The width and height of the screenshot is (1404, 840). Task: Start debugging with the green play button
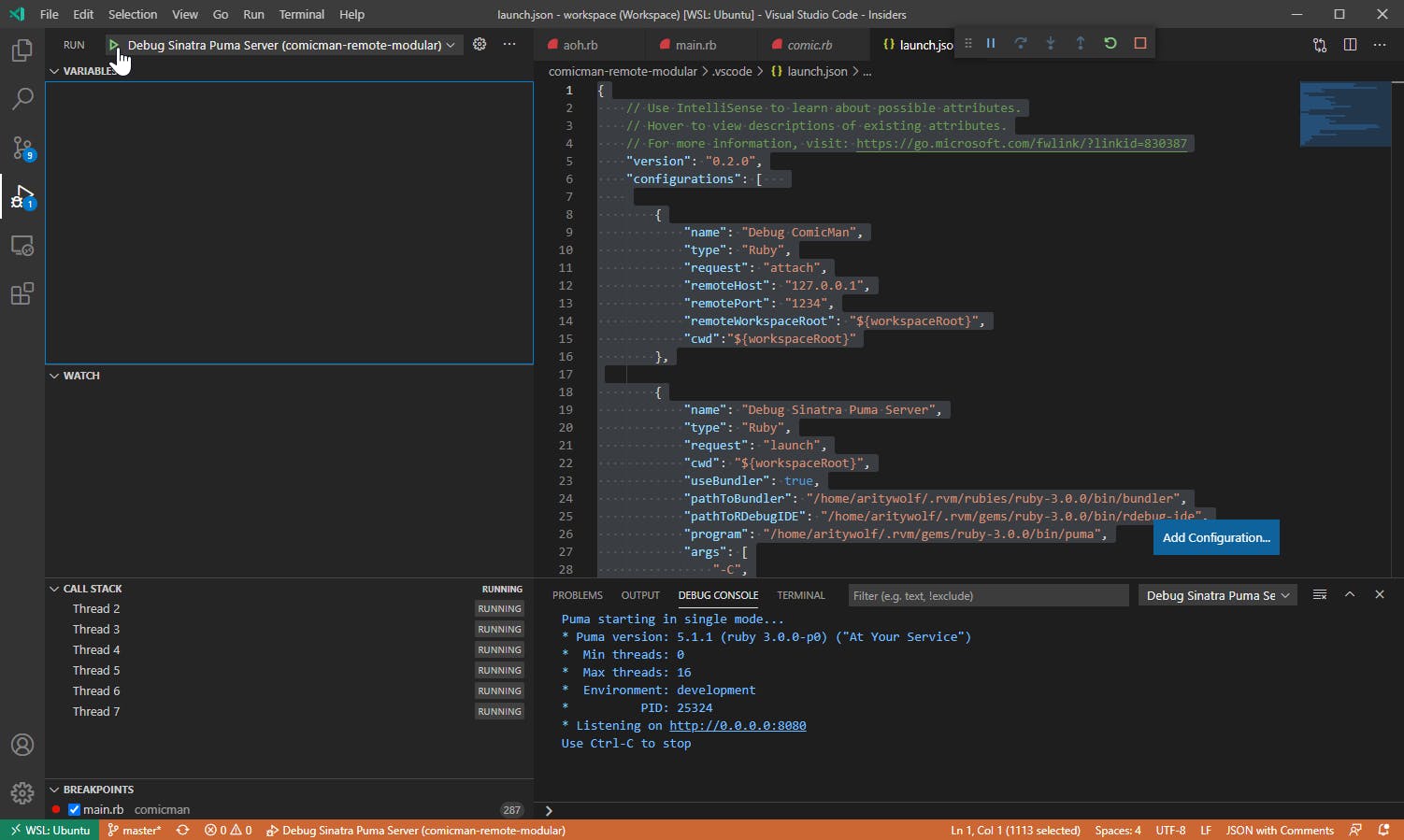coord(113,45)
